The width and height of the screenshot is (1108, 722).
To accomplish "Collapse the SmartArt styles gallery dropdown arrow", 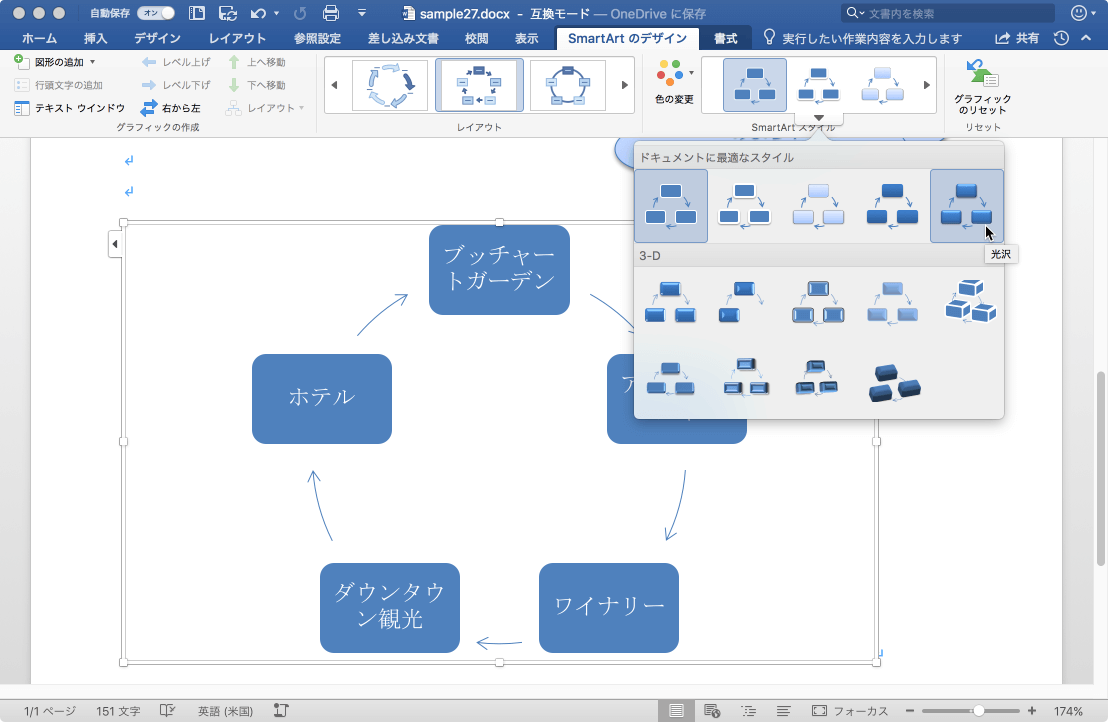I will [x=818, y=118].
